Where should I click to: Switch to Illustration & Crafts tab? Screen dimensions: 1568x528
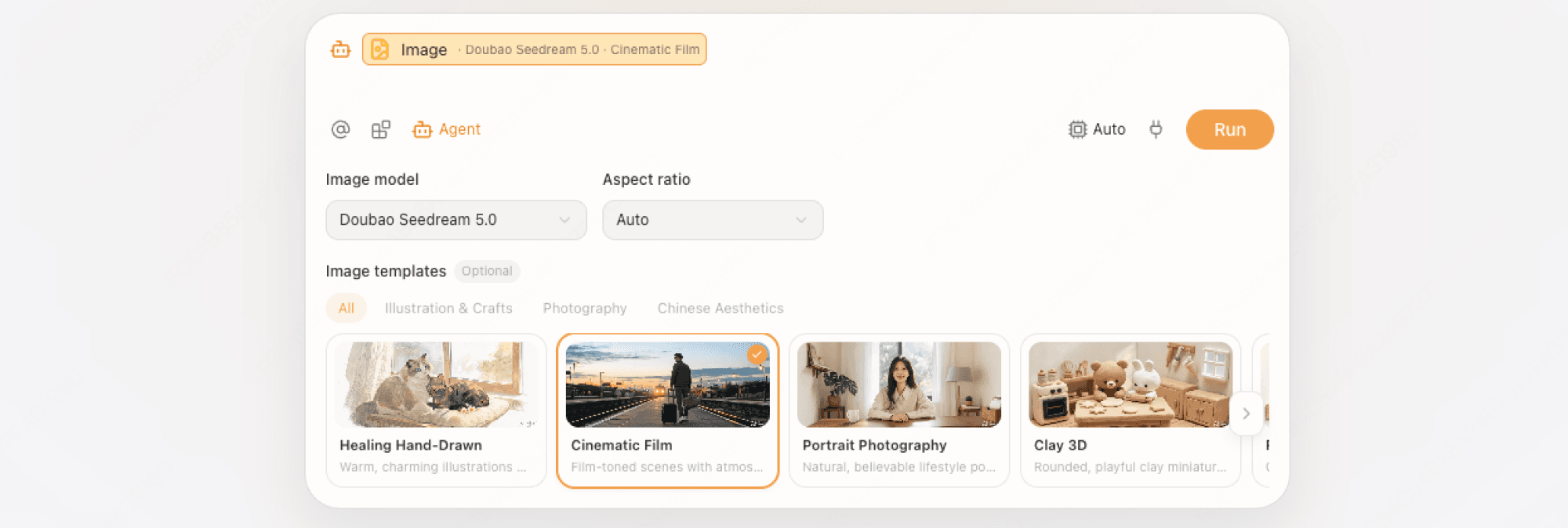coord(448,309)
